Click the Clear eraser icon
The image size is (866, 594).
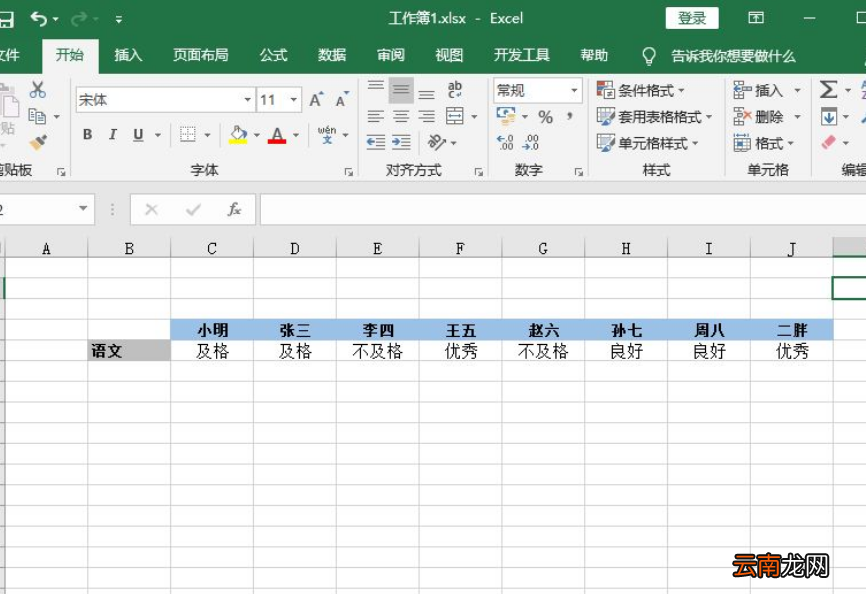(828, 142)
